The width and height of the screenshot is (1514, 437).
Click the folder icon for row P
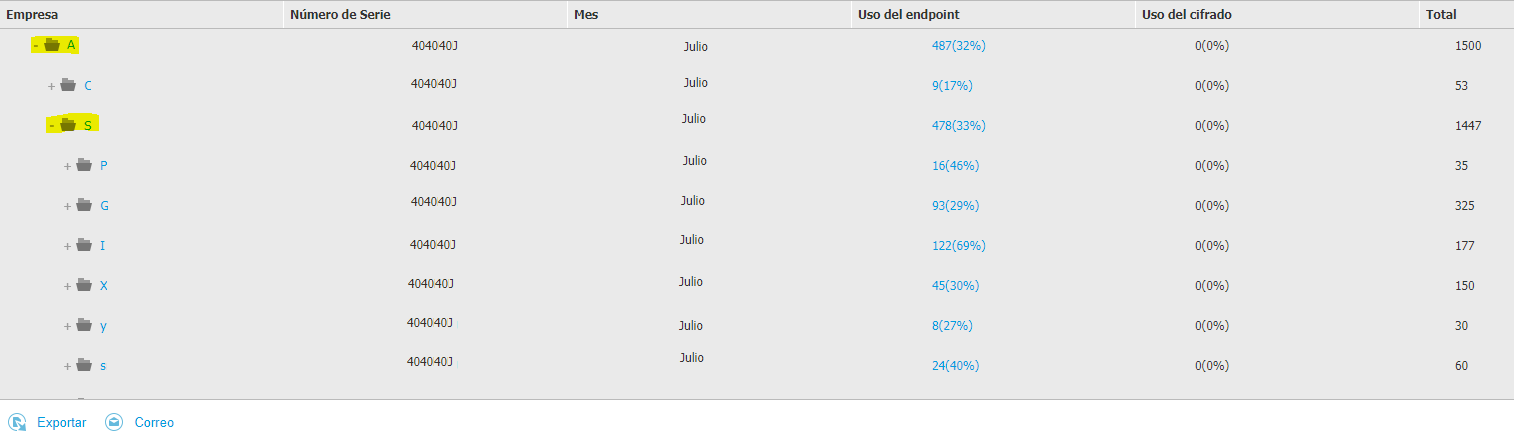[84, 165]
